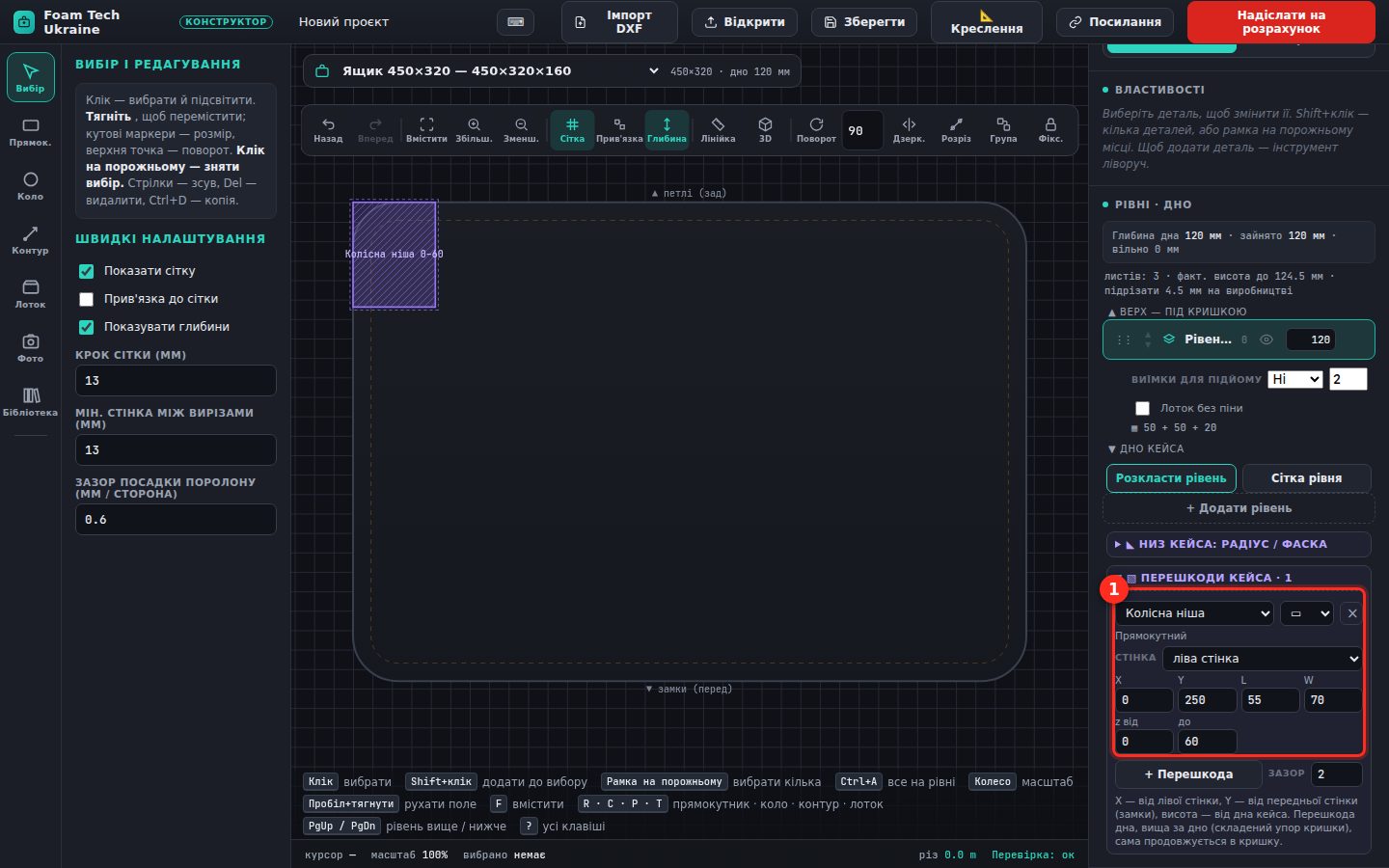Toggle the eye icon on Рівень layer
The image size is (1389, 868).
[x=1266, y=339]
